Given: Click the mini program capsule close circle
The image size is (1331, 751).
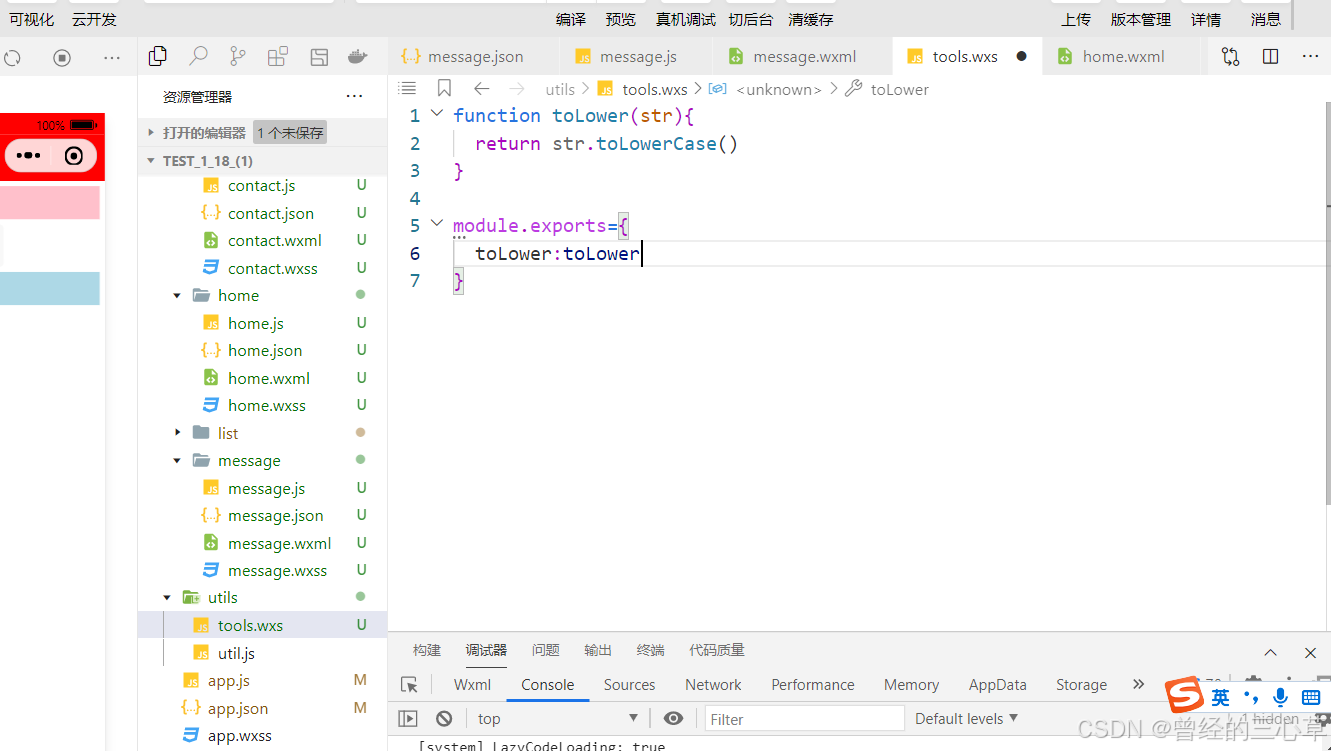Looking at the screenshot, I should click(74, 156).
